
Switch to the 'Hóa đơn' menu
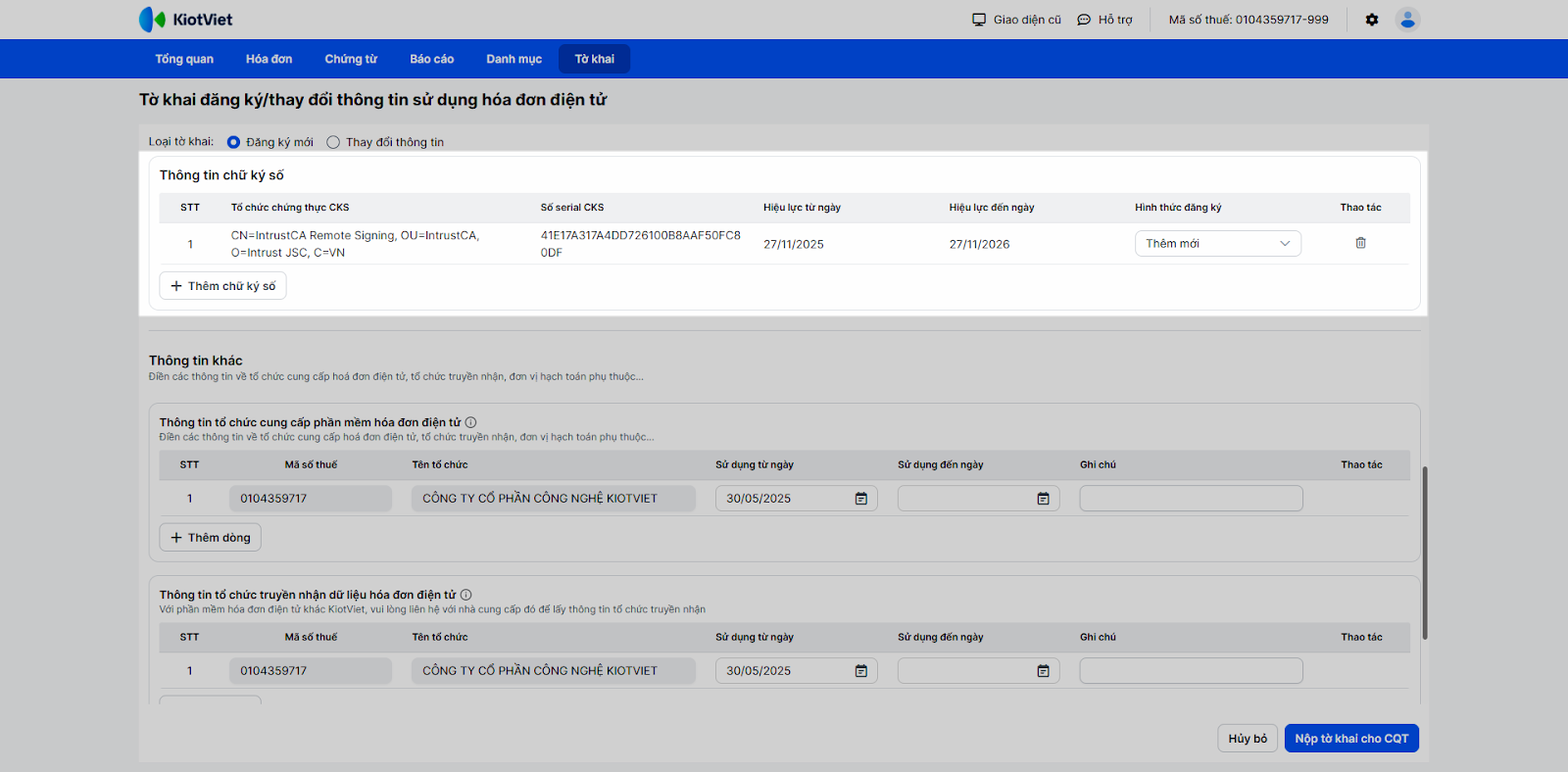269,59
